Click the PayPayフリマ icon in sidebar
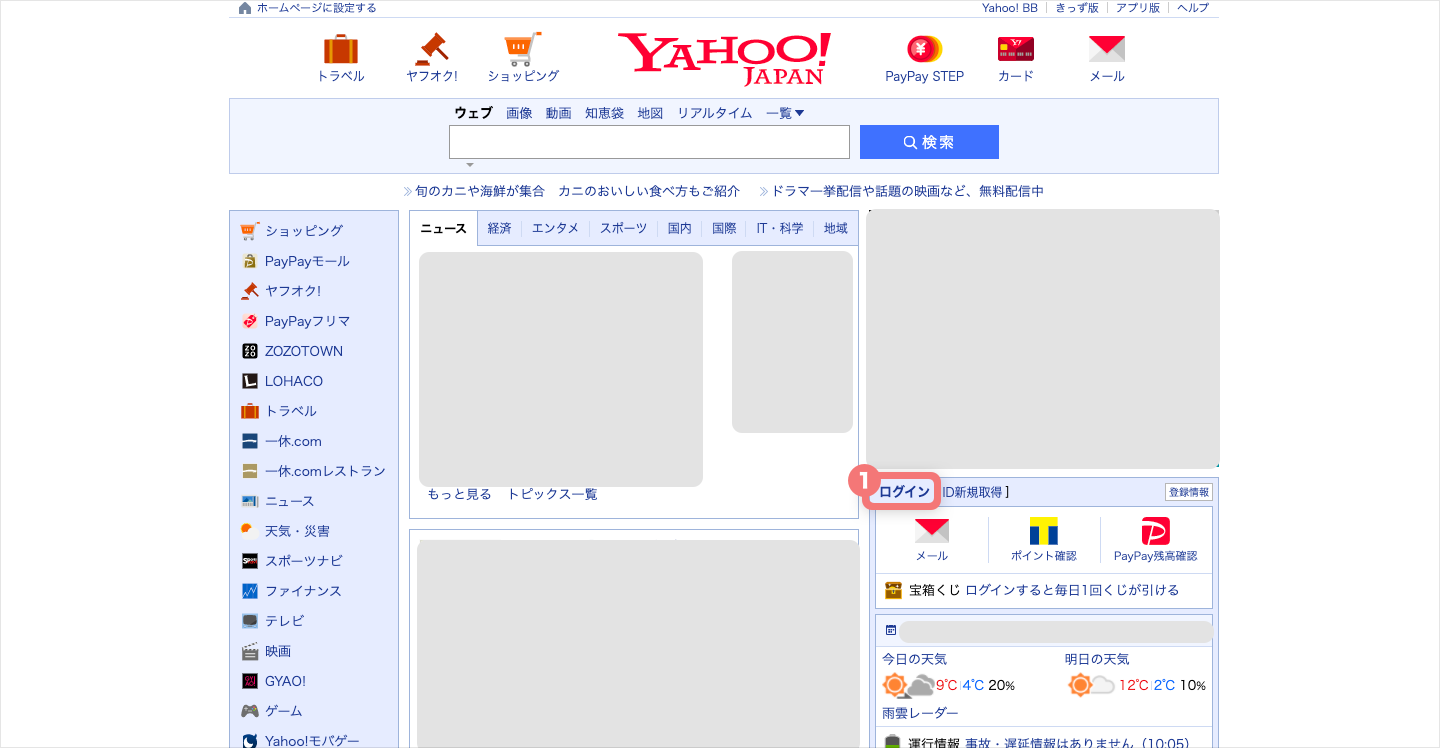Viewport: 1440px width, 748px height. (x=250, y=321)
